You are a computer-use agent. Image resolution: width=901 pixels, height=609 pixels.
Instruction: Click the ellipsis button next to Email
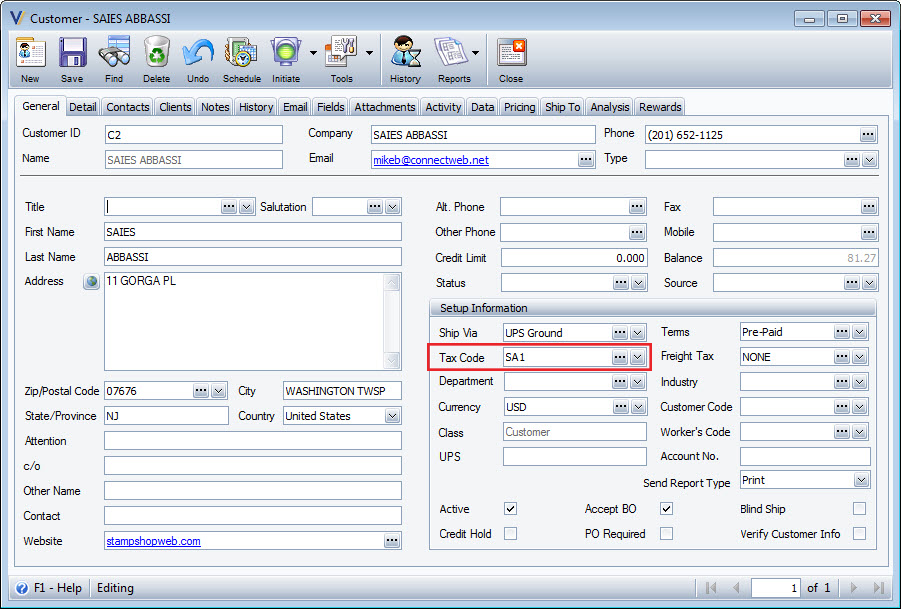click(586, 160)
